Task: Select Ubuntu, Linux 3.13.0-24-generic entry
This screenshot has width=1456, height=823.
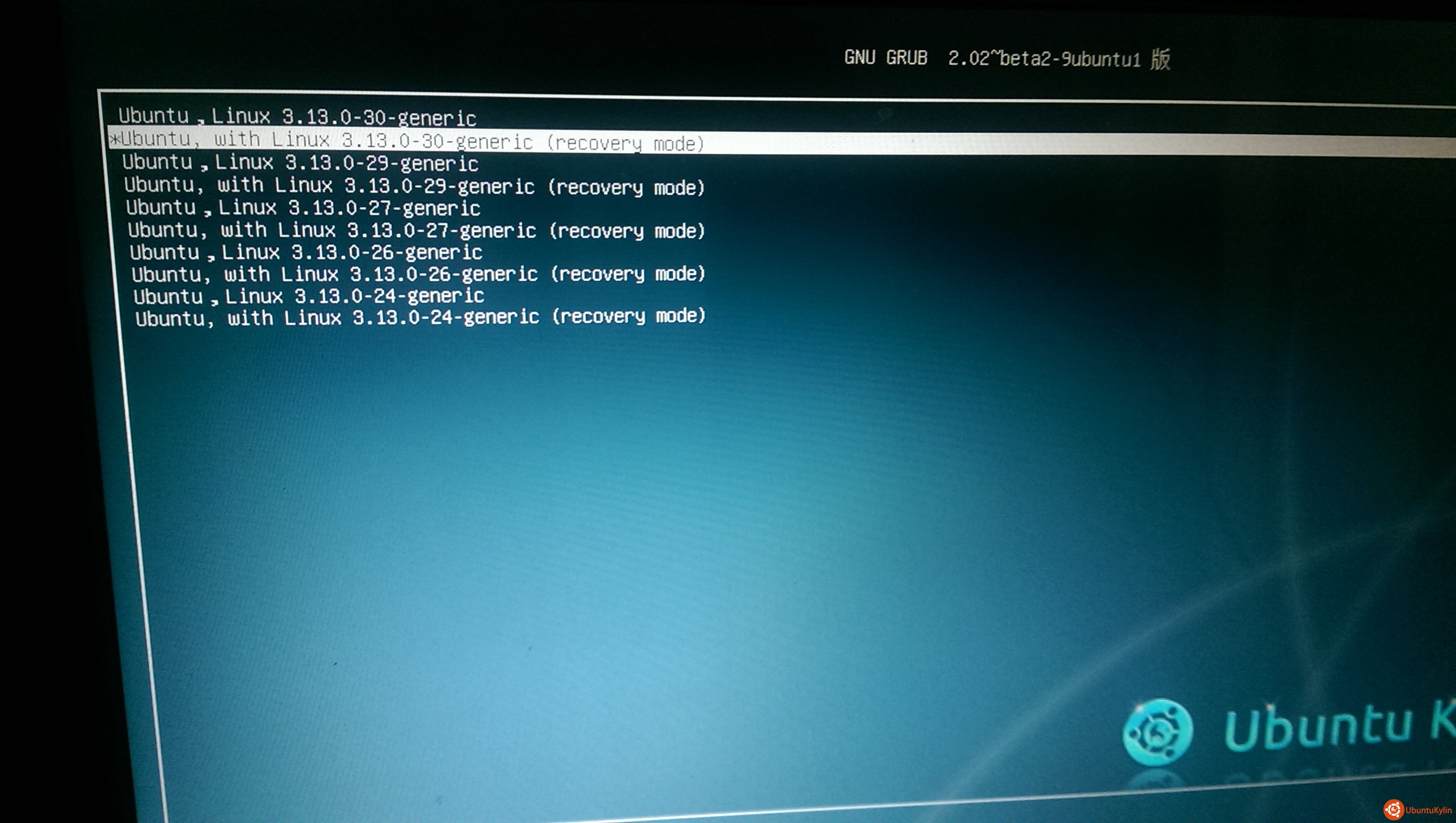Action: point(309,296)
